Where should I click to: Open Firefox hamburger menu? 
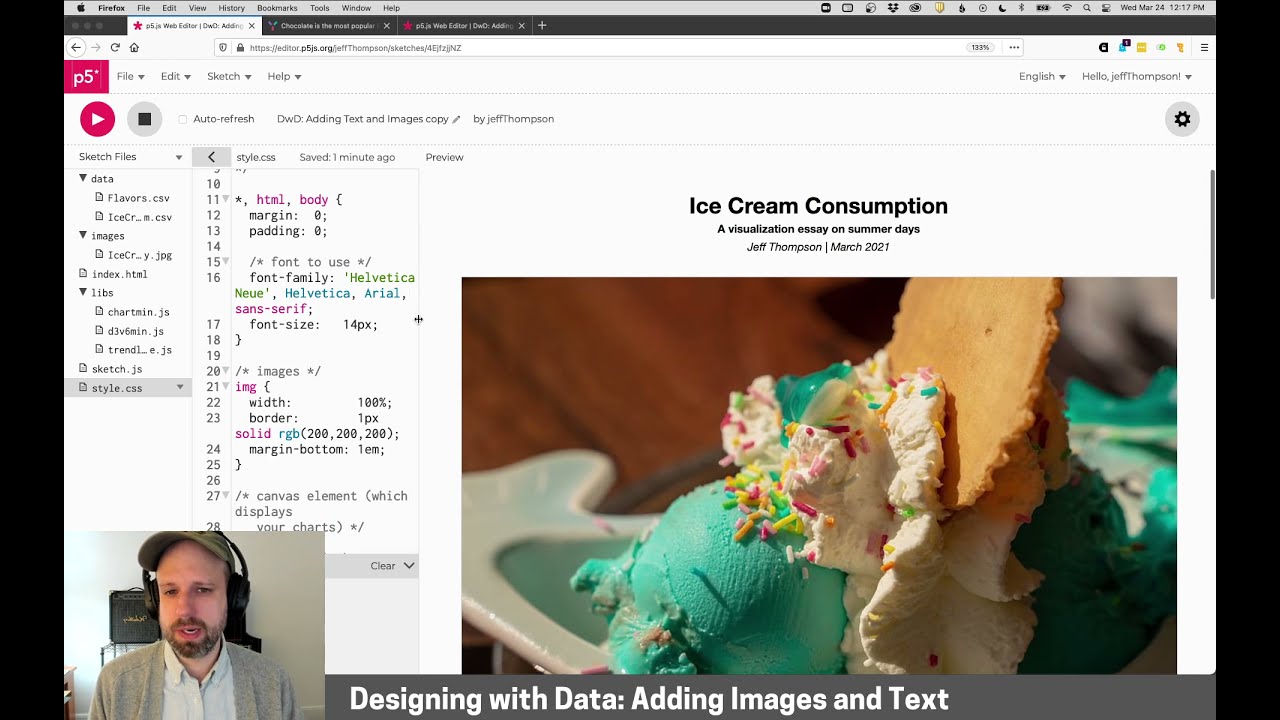coord(1204,47)
